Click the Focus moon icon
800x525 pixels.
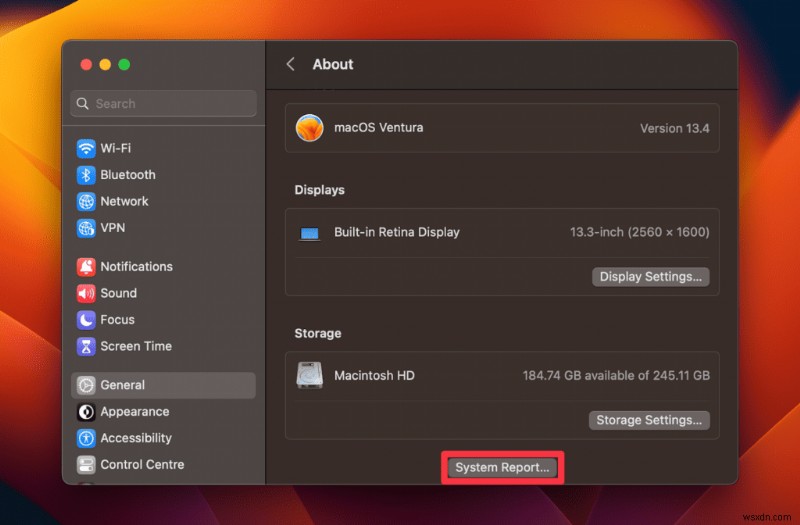(x=86, y=320)
